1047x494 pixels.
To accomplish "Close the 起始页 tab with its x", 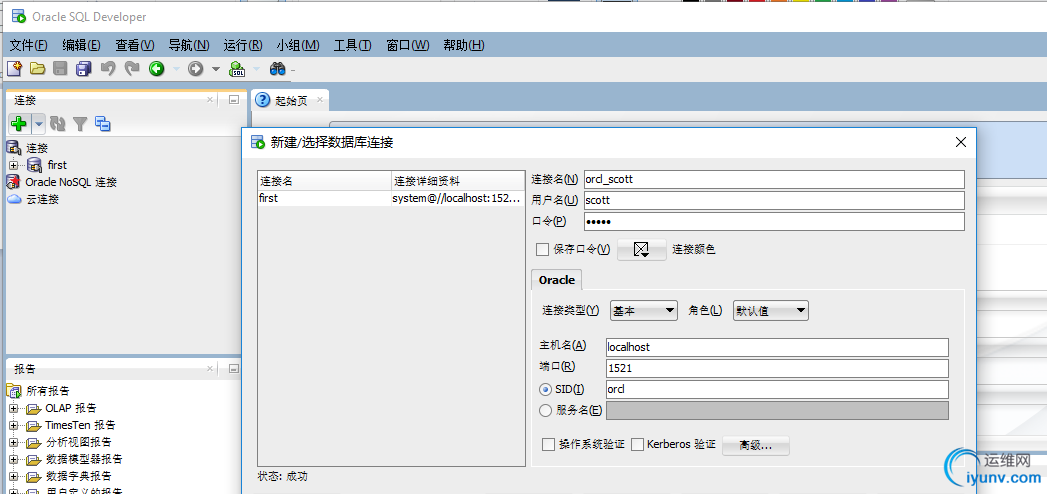I will [320, 100].
